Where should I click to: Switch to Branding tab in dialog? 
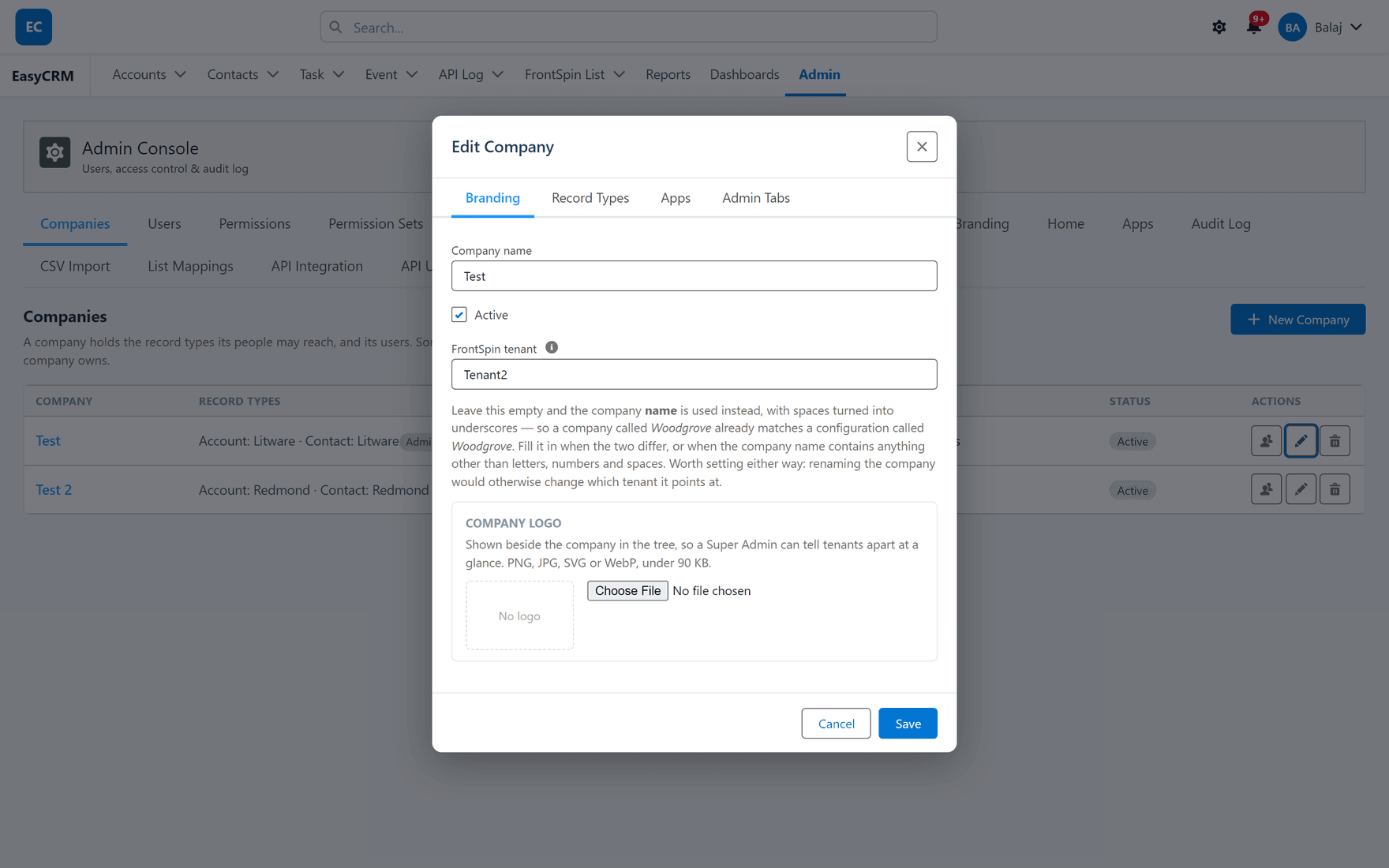point(492,198)
